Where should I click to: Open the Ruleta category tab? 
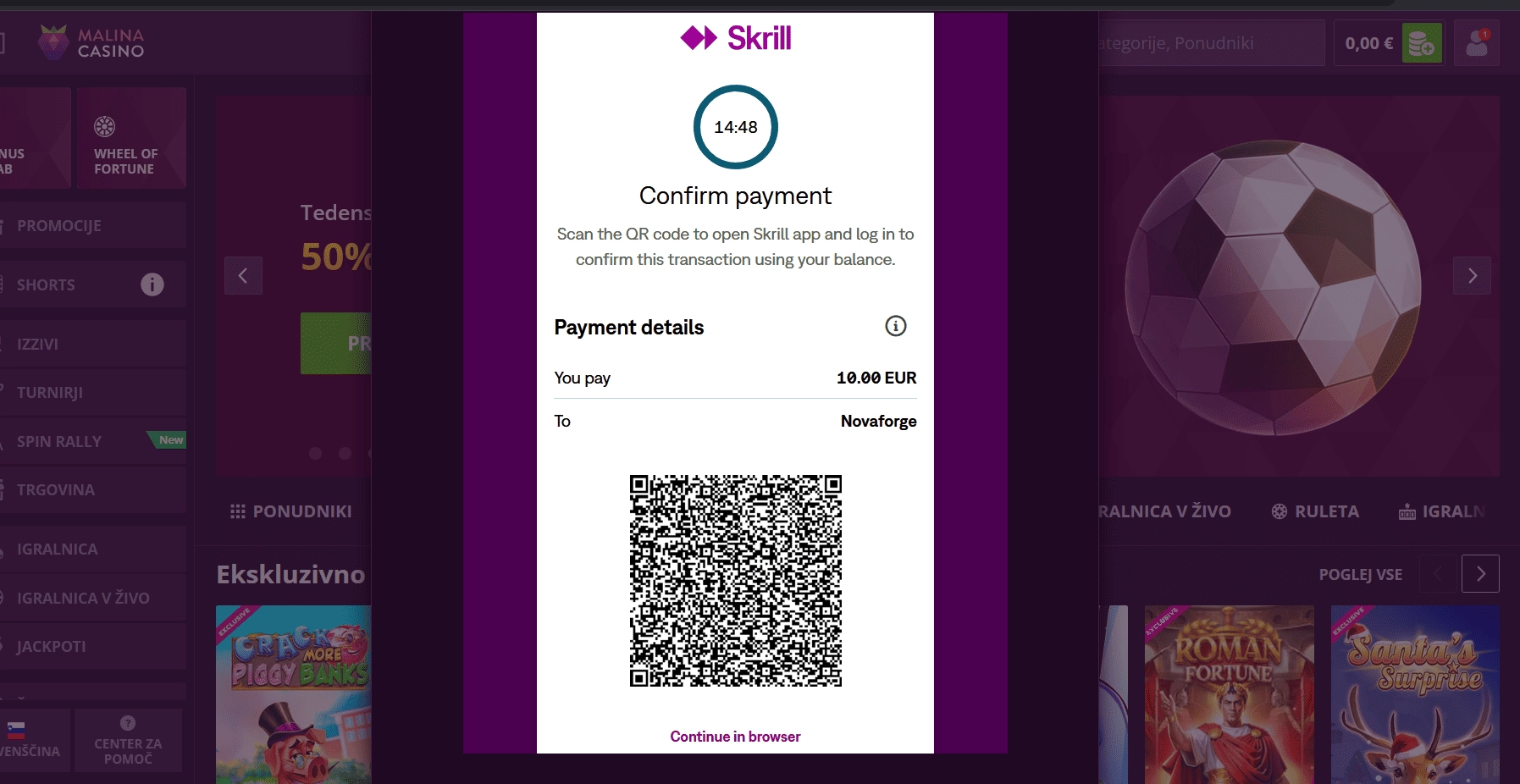(x=1315, y=511)
